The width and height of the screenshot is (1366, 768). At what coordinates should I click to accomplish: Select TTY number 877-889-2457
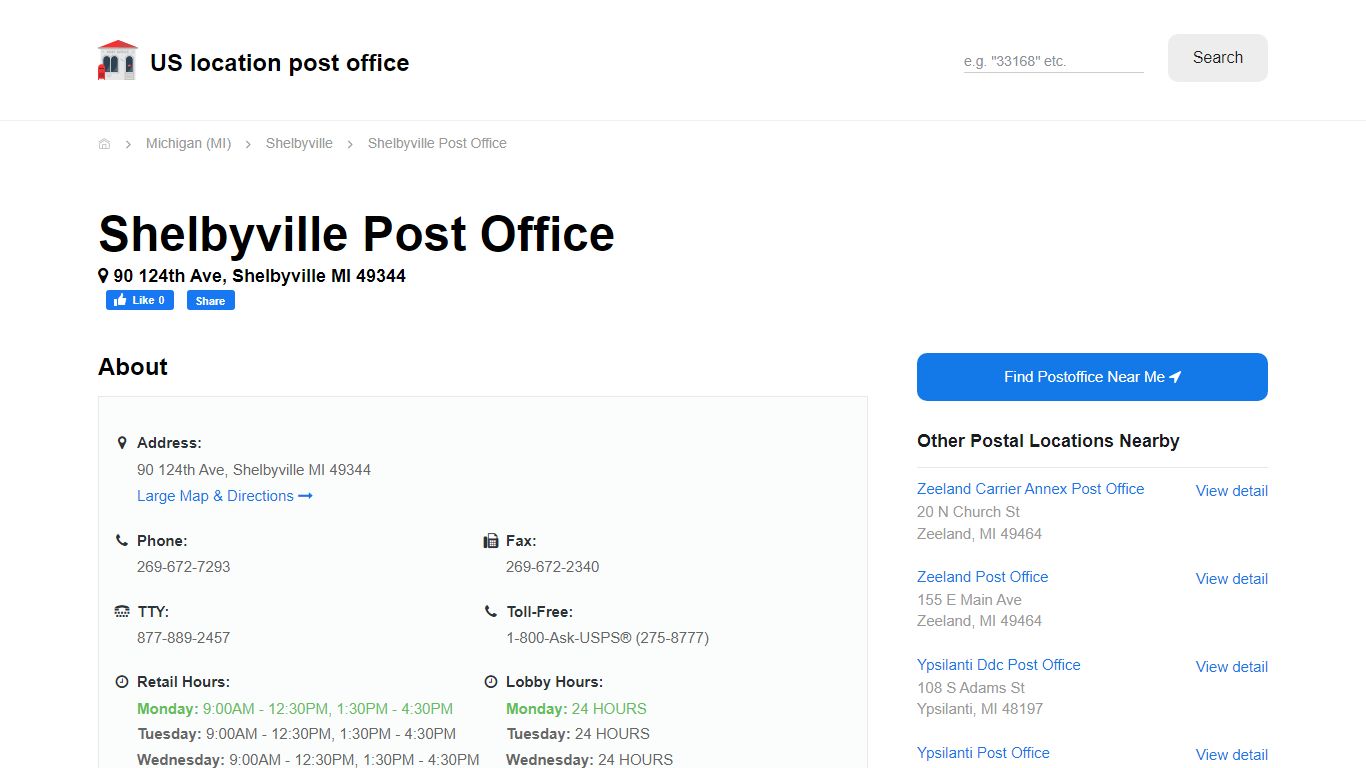coord(183,638)
